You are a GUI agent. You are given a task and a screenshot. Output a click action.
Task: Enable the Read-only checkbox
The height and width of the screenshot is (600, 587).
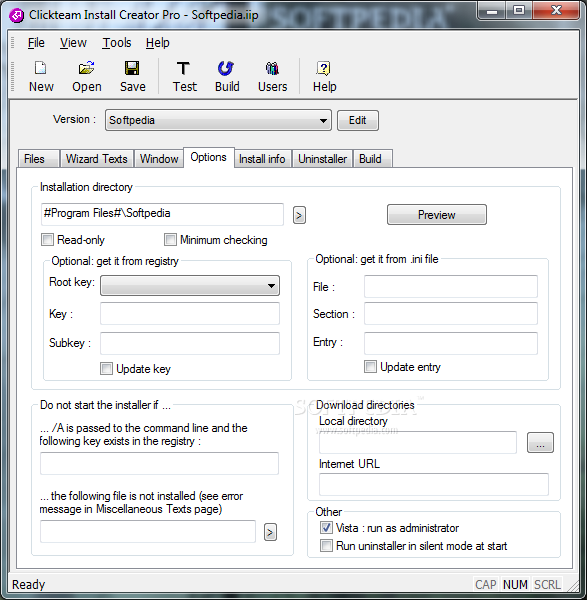pos(47,240)
